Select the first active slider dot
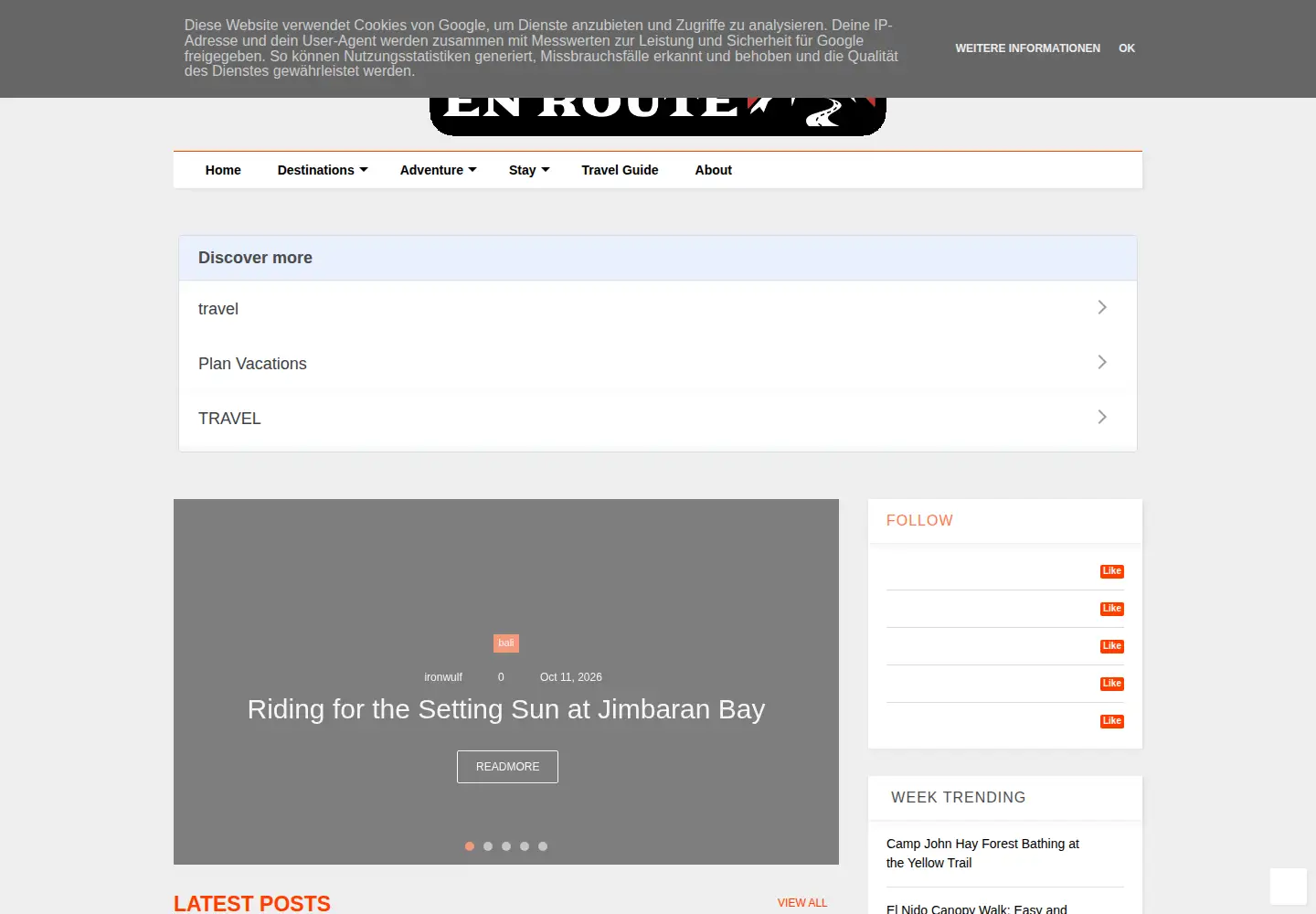1316x914 pixels. (470, 846)
